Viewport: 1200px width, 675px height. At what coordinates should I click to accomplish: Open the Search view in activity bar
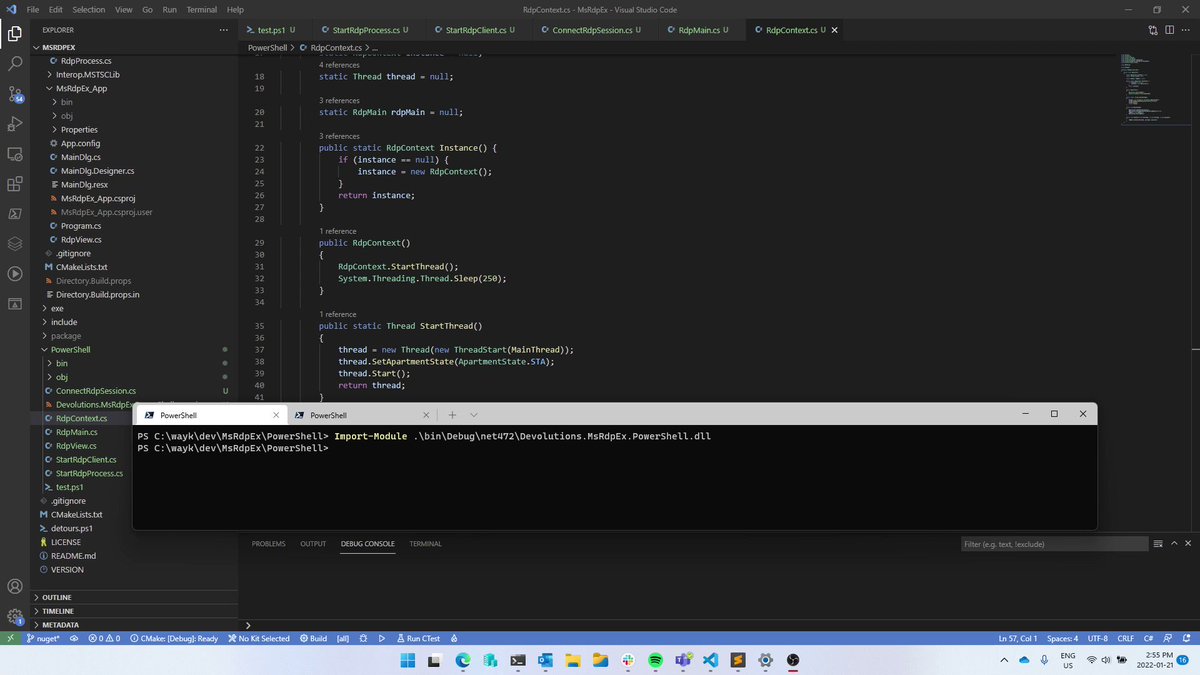pyautogui.click(x=15, y=63)
